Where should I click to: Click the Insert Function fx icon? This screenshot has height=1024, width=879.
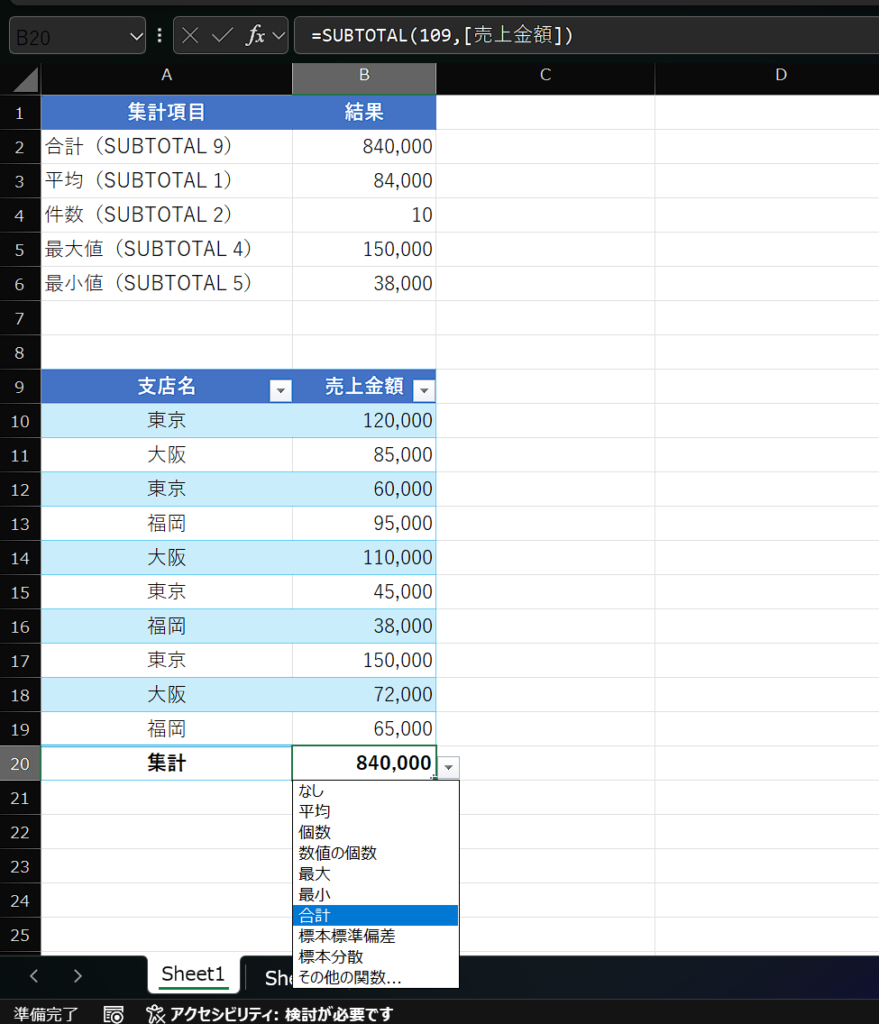[x=255, y=36]
